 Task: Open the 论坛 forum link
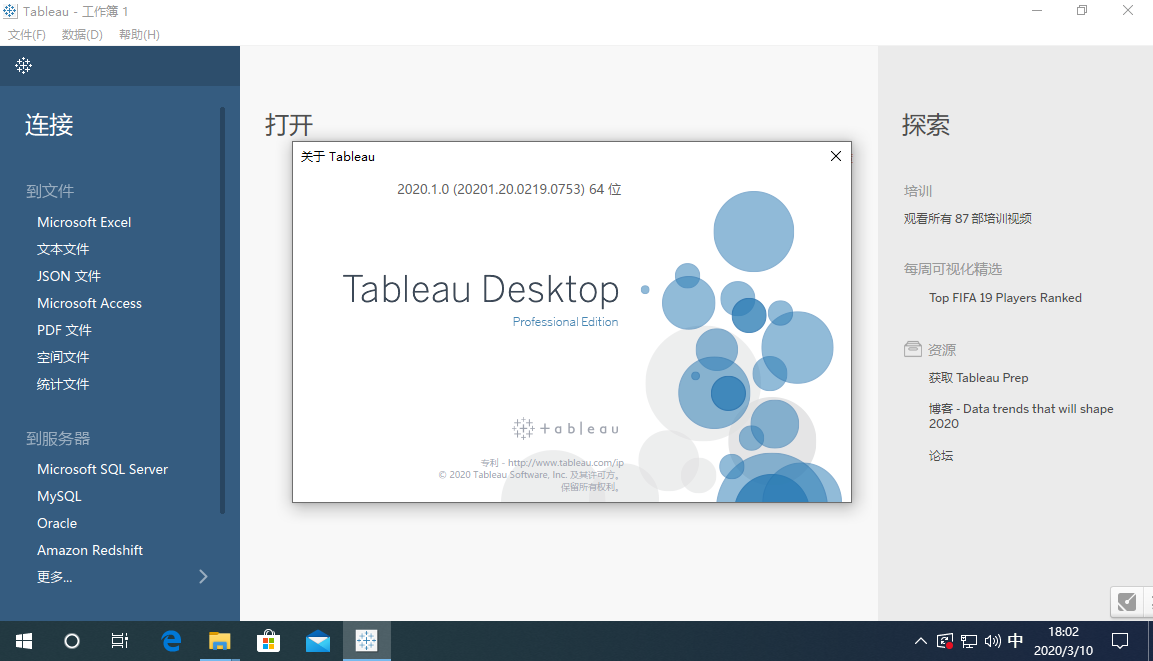click(940, 456)
